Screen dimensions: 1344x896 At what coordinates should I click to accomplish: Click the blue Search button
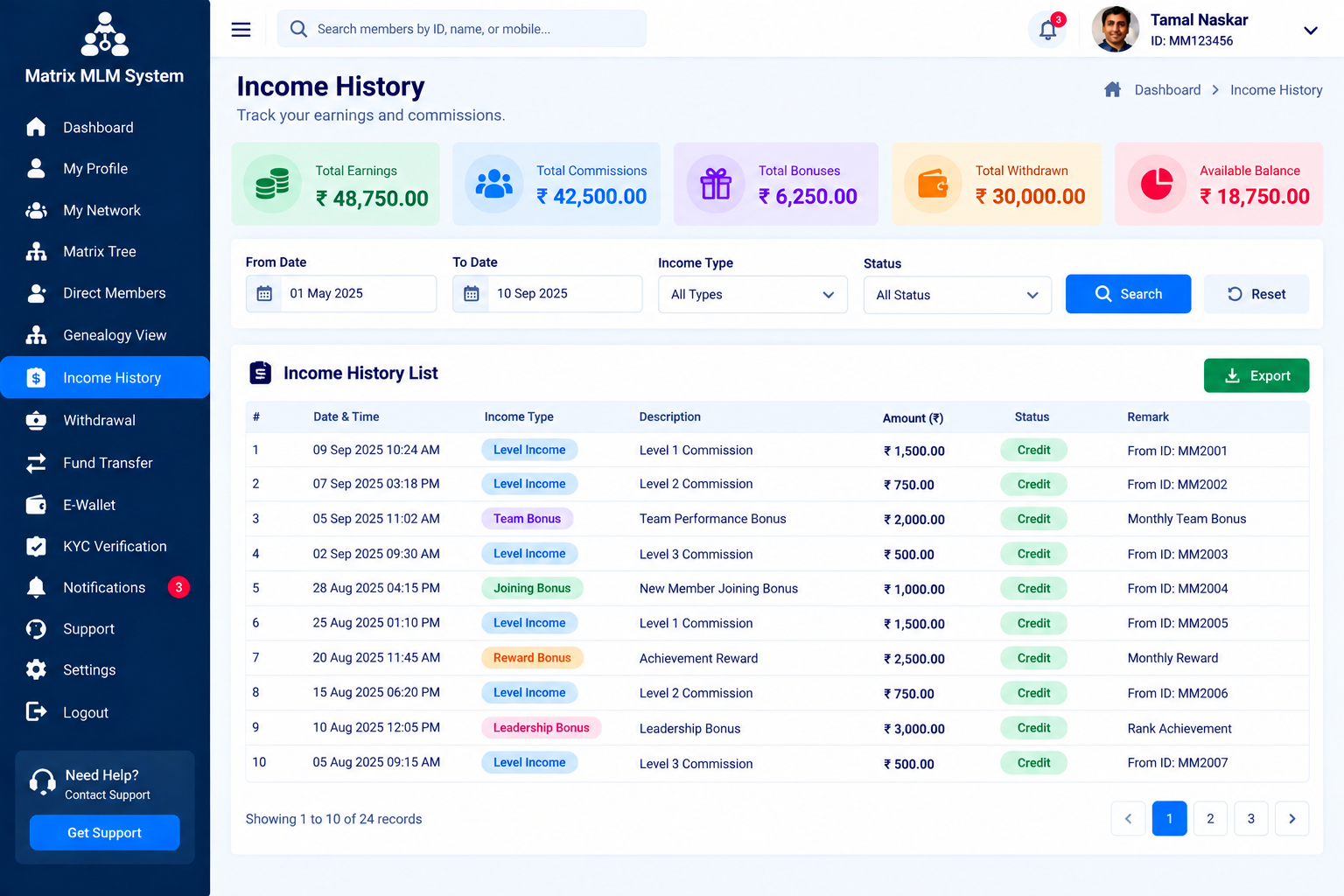[x=1128, y=294]
